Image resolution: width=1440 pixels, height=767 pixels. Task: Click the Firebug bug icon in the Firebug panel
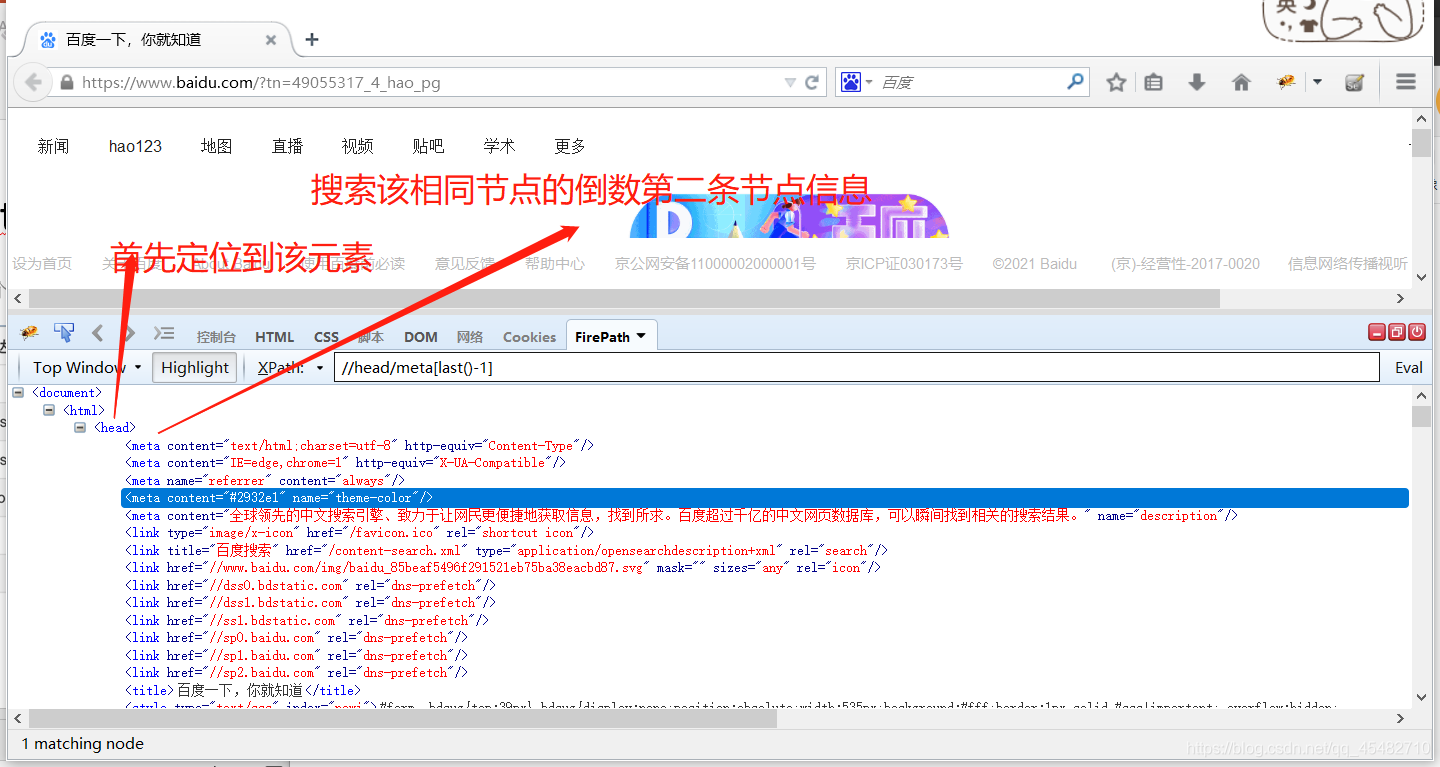(29, 333)
